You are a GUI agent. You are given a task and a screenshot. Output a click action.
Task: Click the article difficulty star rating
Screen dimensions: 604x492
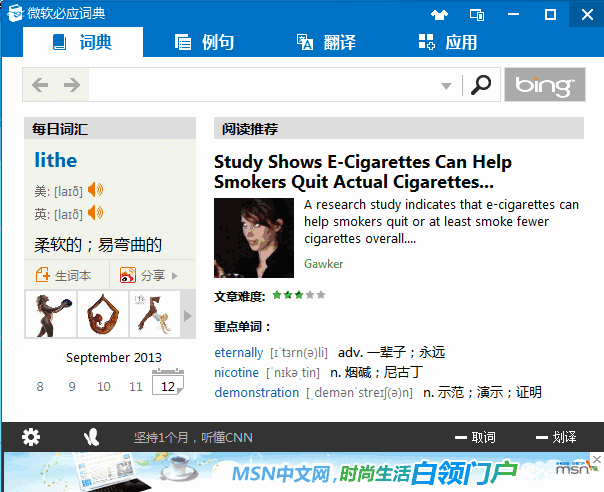[298, 296]
